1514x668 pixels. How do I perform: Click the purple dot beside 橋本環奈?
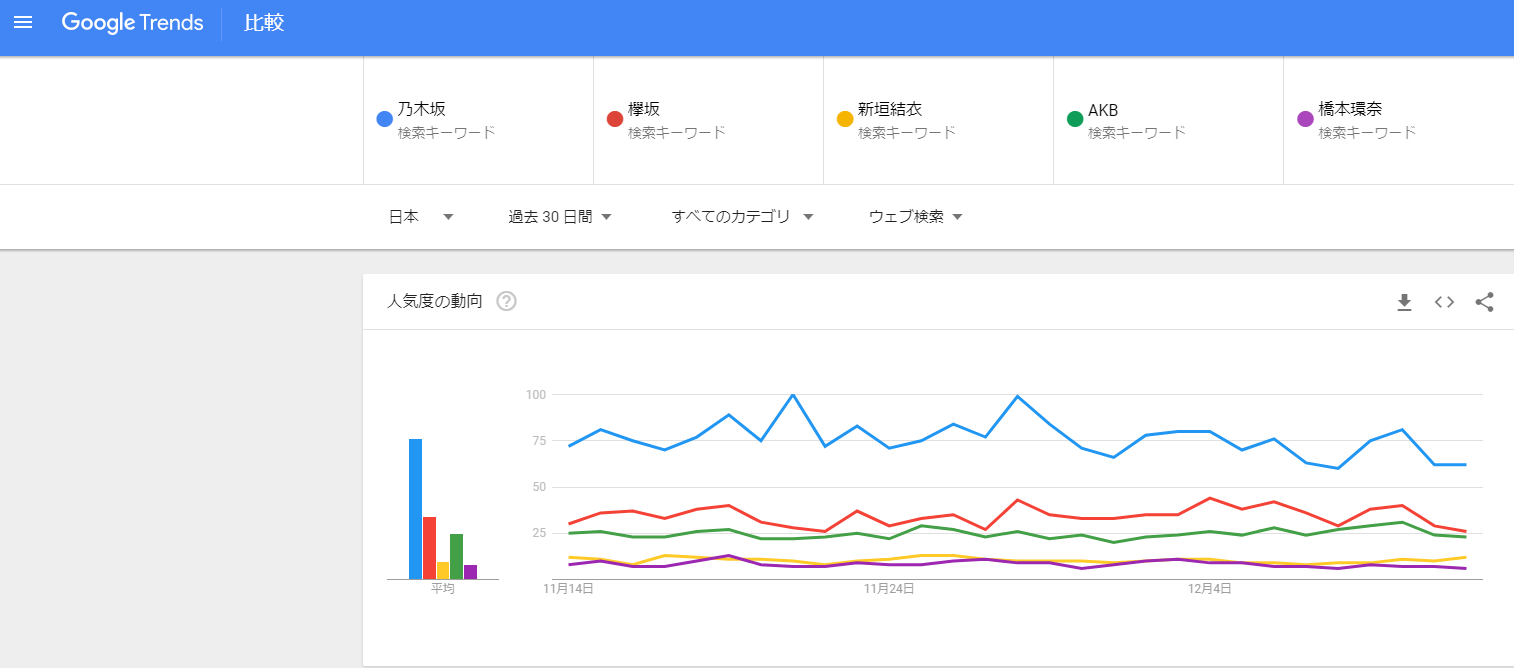pyautogui.click(x=1305, y=119)
